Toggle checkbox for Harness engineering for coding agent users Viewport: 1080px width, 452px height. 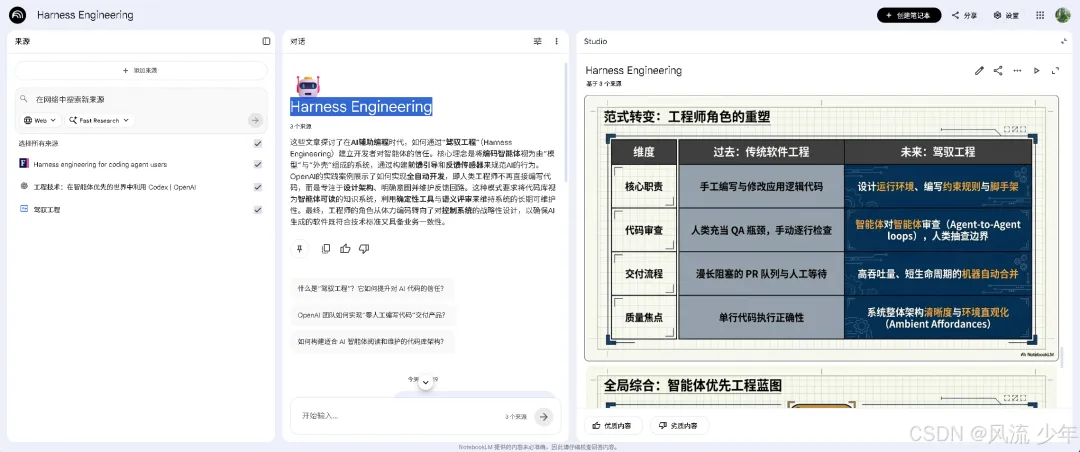click(x=258, y=165)
